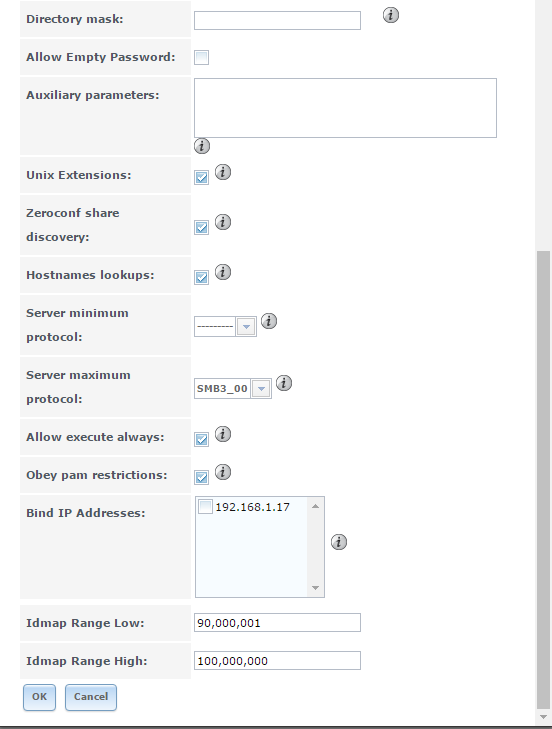Open Bind IP Addresses info icon
The width and height of the screenshot is (552, 729).
click(339, 542)
